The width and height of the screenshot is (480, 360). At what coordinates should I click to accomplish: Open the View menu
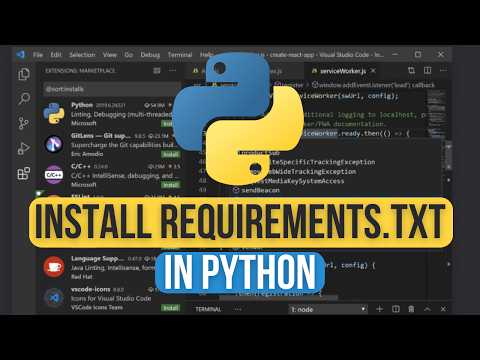(110, 55)
